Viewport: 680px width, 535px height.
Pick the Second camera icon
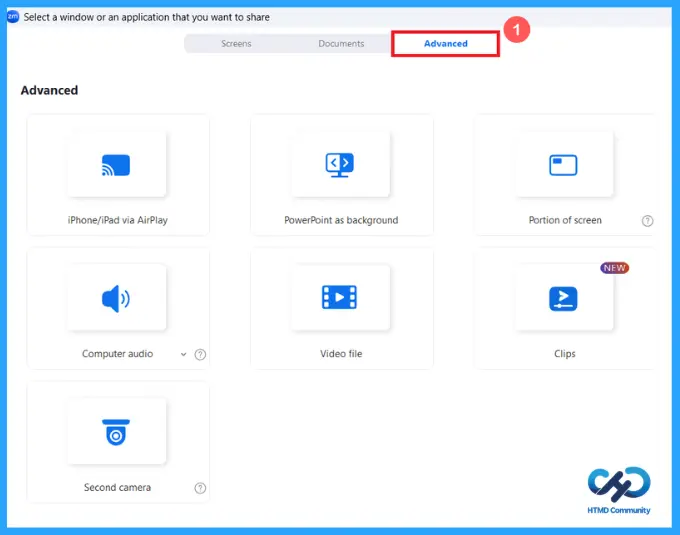point(116,432)
